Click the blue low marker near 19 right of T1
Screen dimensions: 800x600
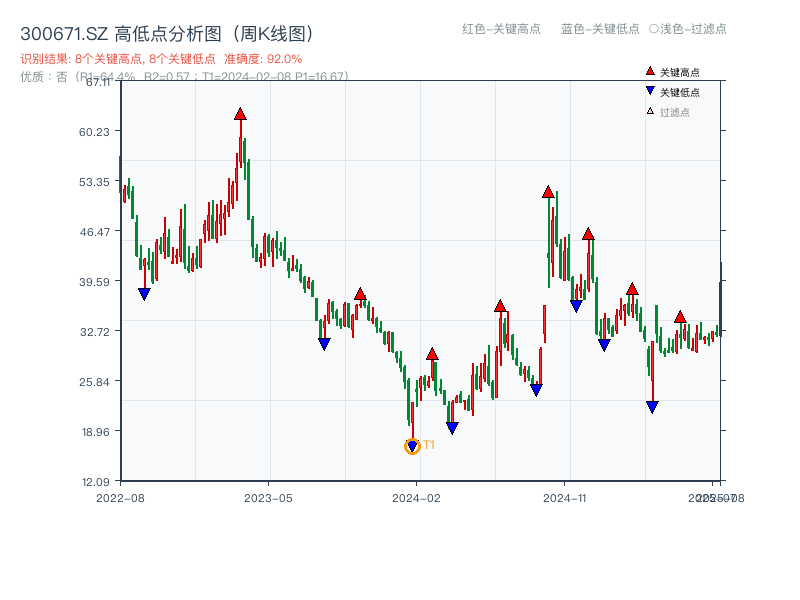(452, 428)
